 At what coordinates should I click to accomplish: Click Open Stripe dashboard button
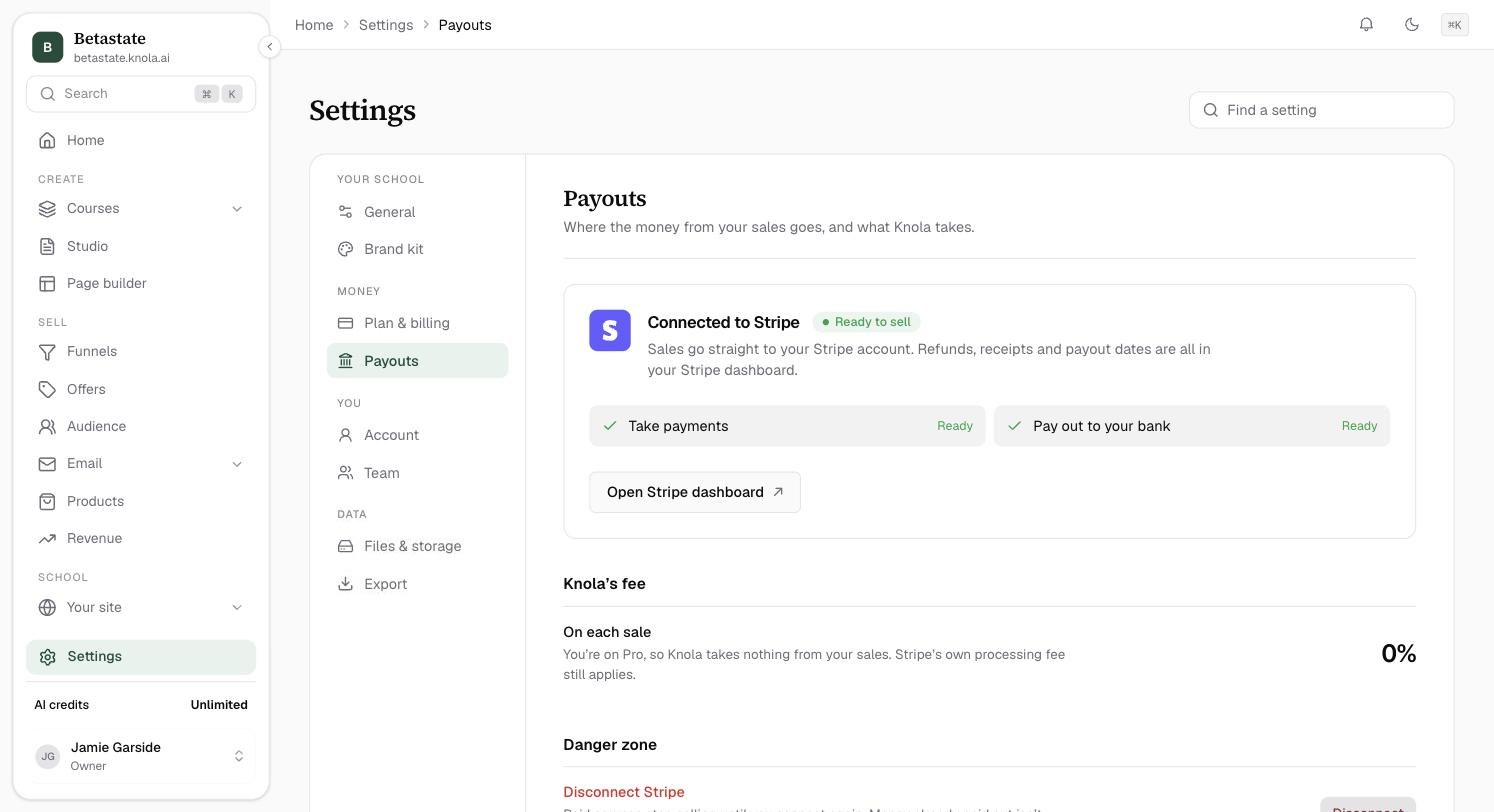[x=695, y=492]
